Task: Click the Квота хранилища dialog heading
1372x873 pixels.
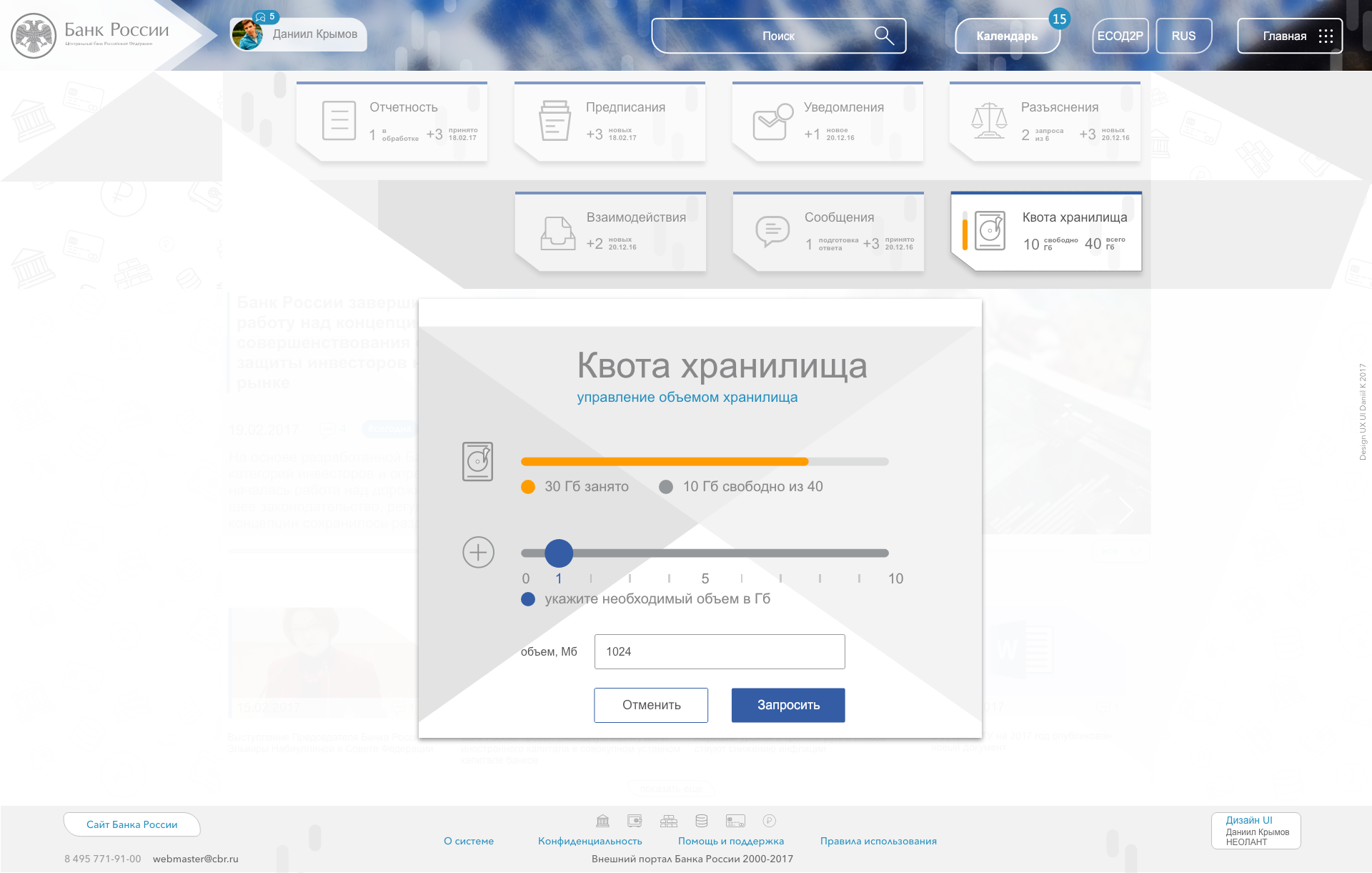Action: pos(722,366)
